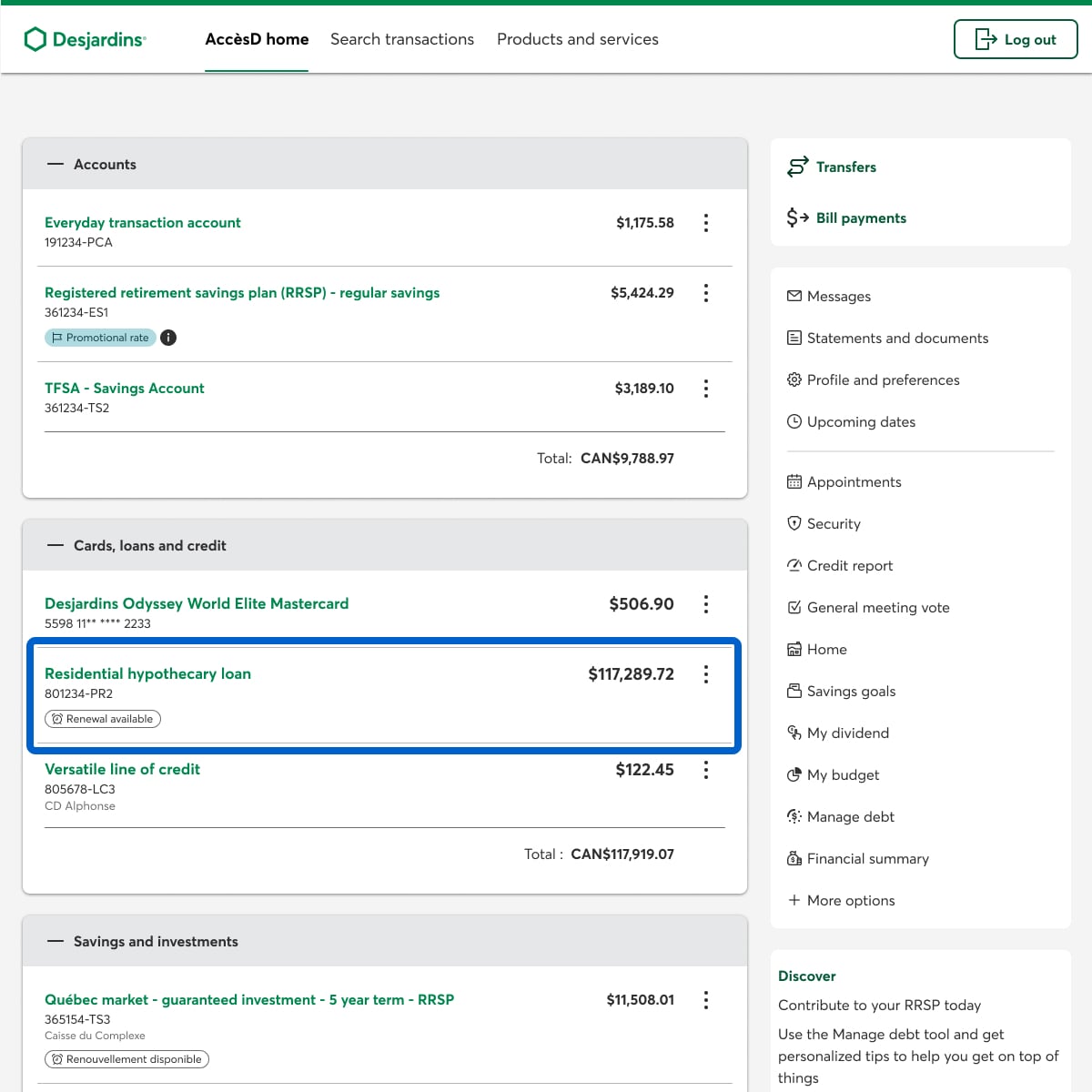Screen dimensions: 1092x1092
Task: Click the Renewal available badge
Action: (103, 719)
